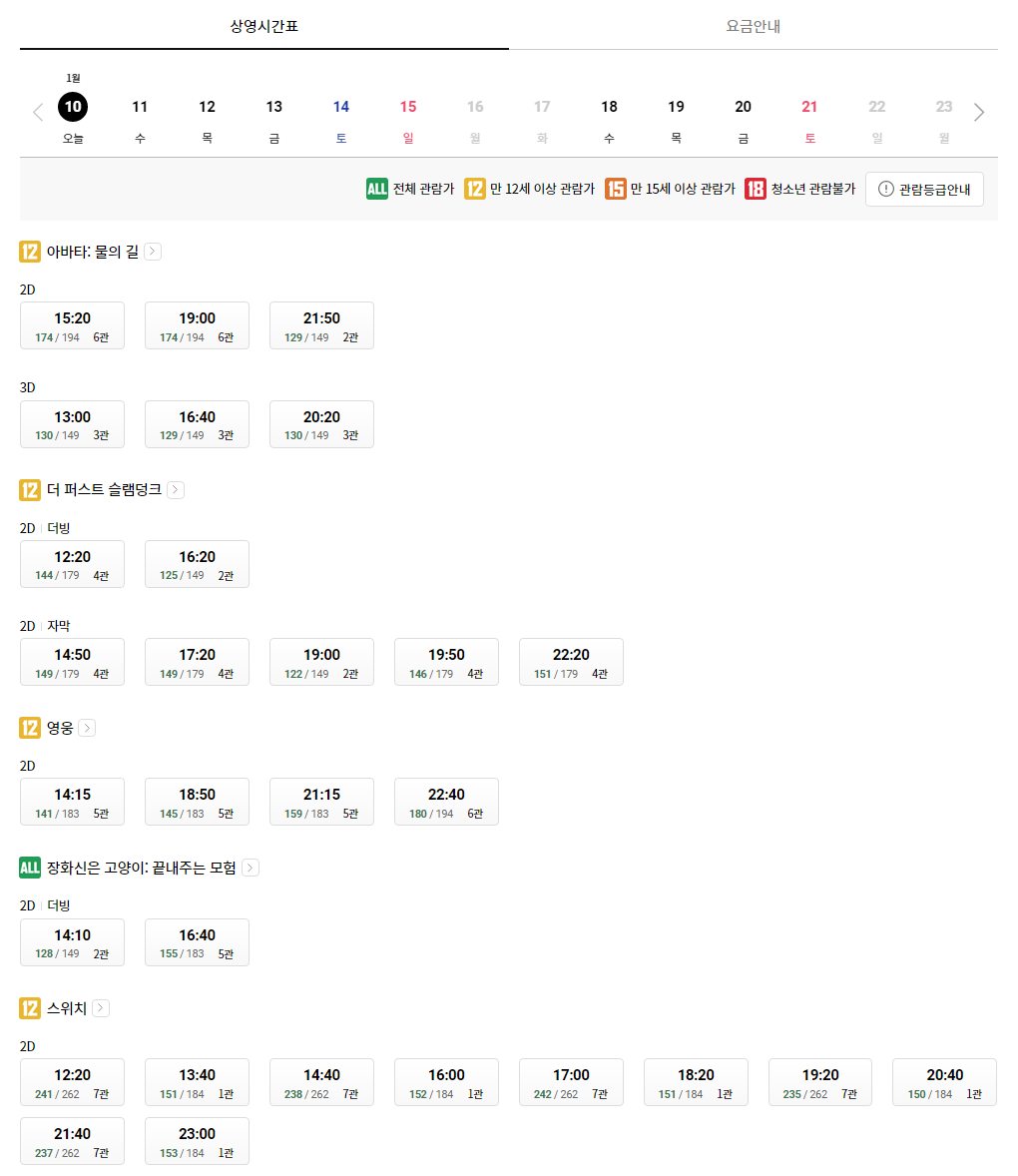
Task: Expand 스위치 movie details chevron
Action: tap(101, 1008)
